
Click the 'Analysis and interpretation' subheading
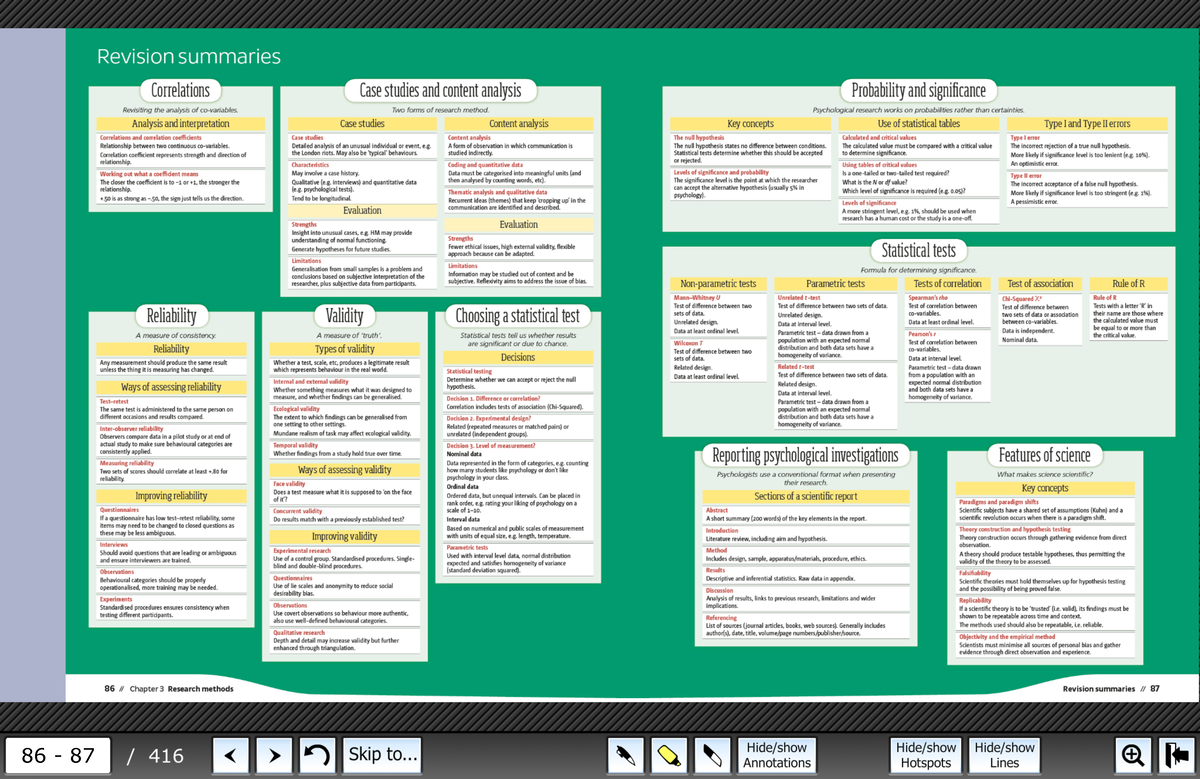coord(180,124)
